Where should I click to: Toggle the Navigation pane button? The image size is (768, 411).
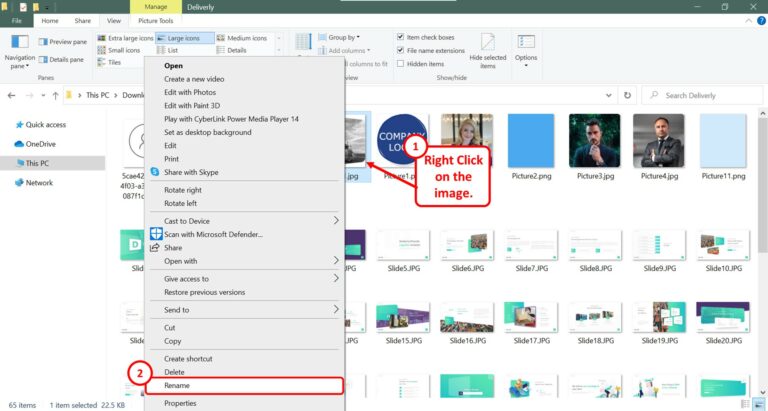tap(20, 51)
